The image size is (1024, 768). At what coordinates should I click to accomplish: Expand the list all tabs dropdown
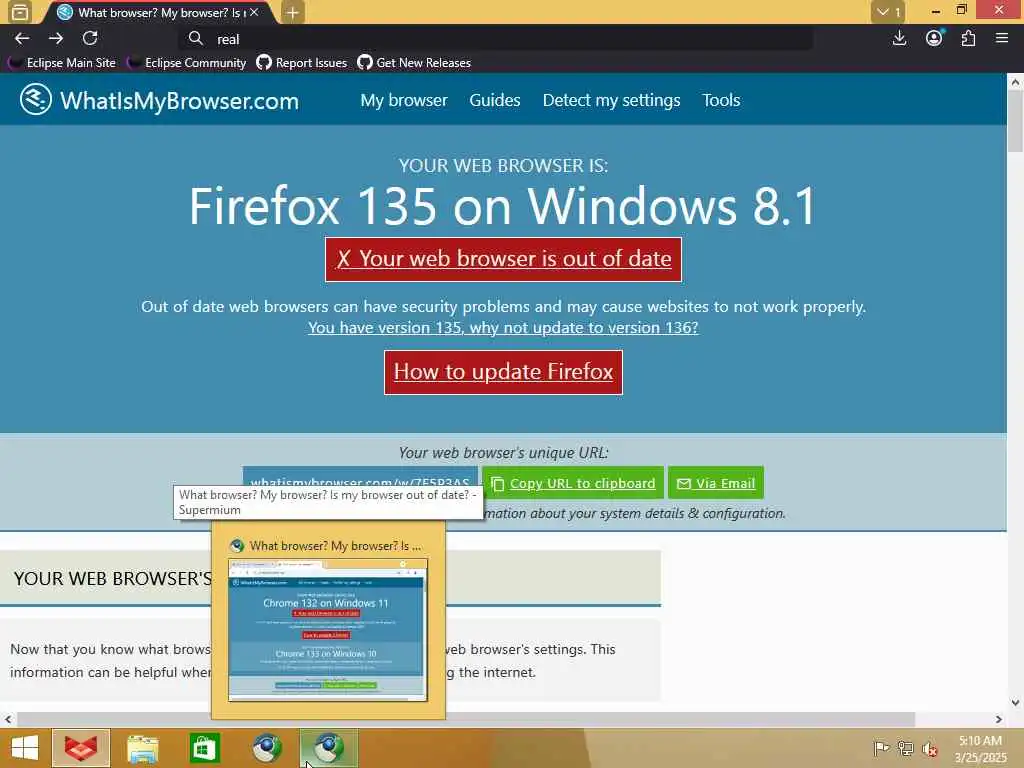888,12
